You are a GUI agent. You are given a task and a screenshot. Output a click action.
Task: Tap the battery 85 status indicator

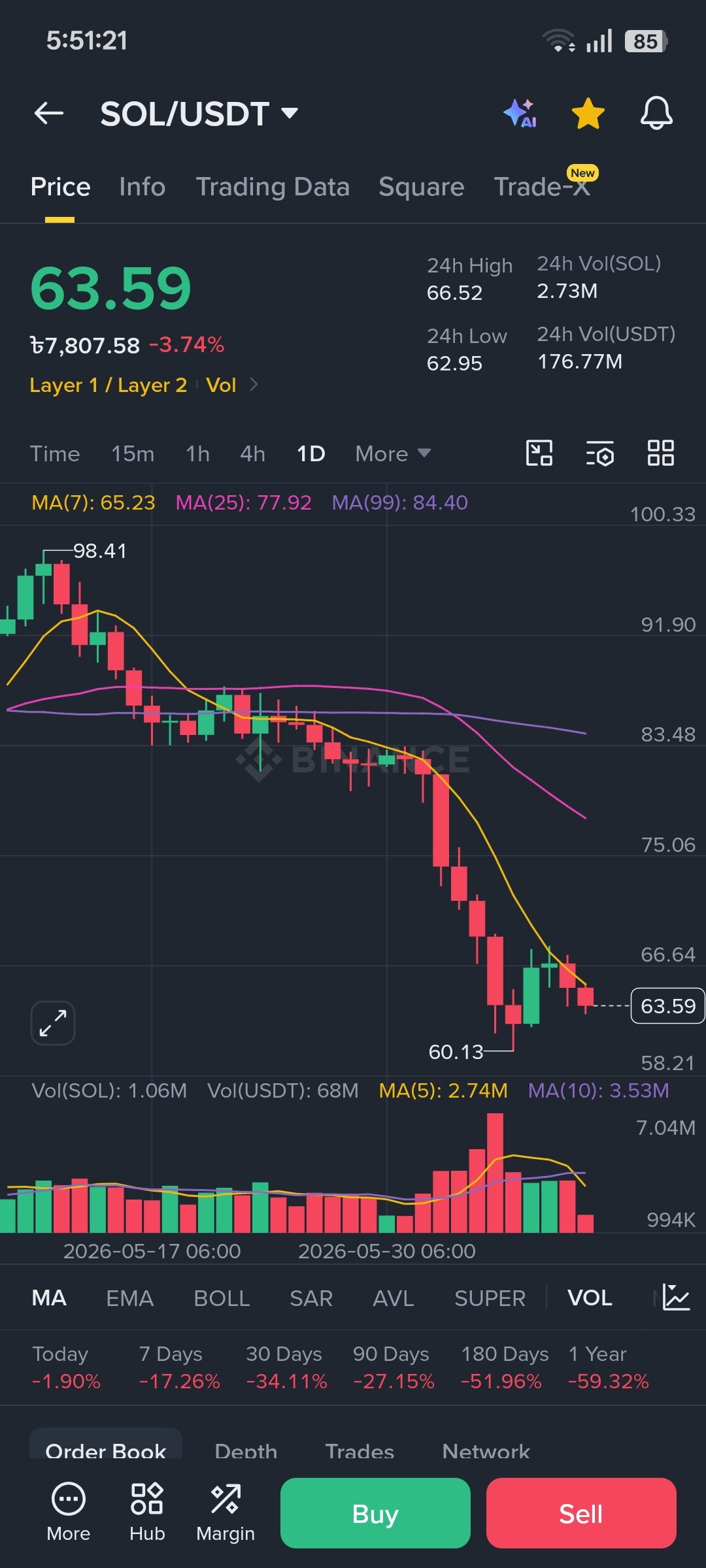click(646, 41)
